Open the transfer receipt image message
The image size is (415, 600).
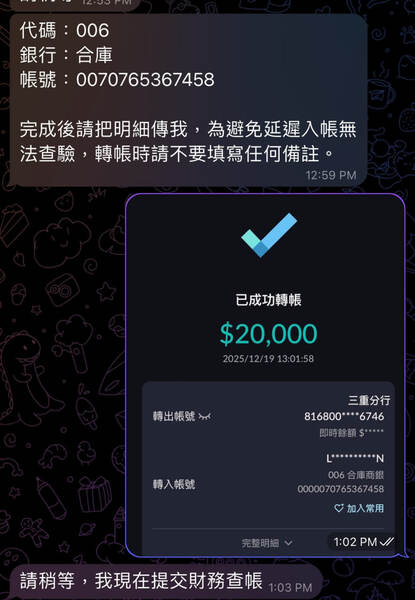pos(265,375)
